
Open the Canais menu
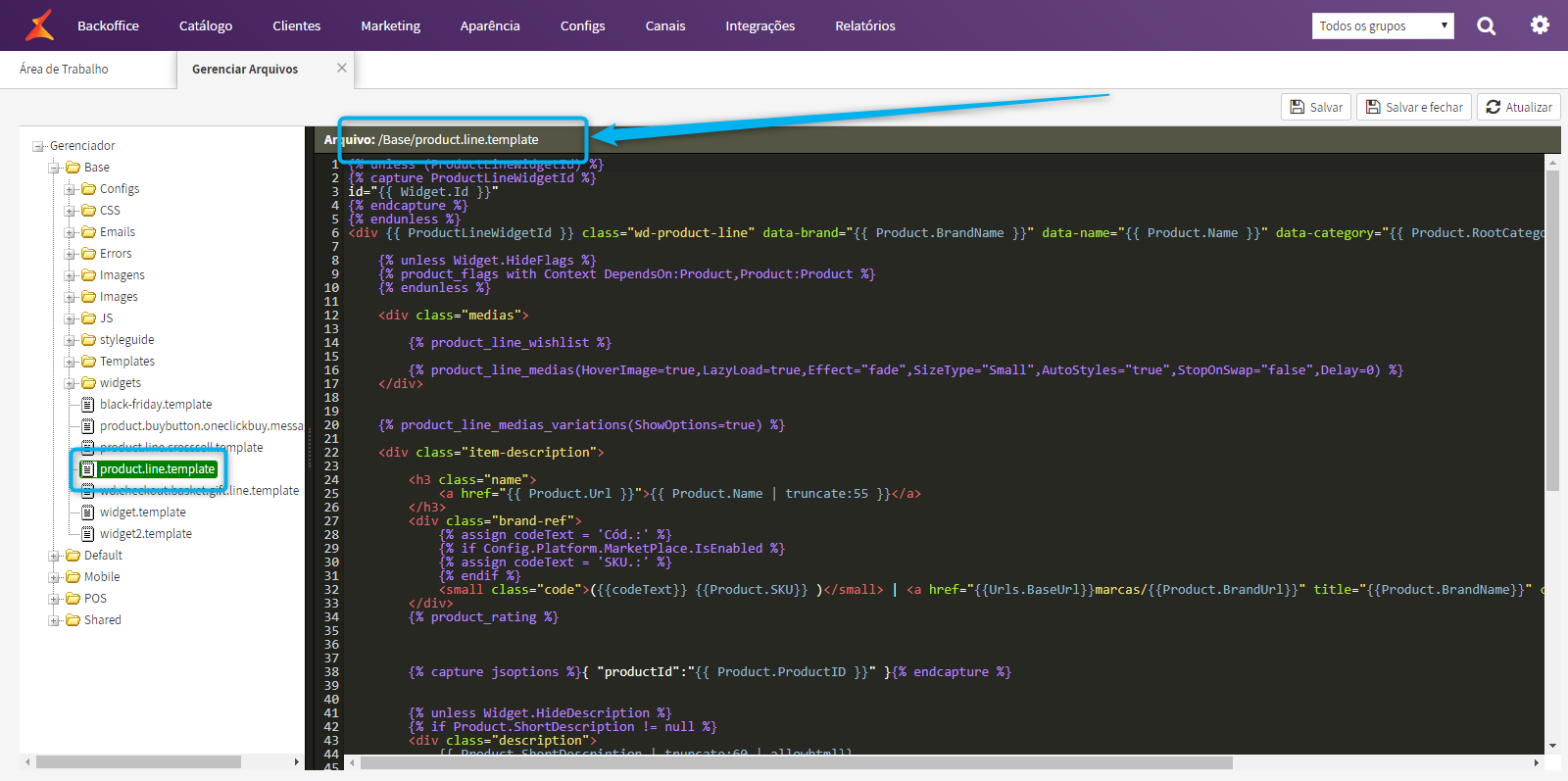(665, 25)
